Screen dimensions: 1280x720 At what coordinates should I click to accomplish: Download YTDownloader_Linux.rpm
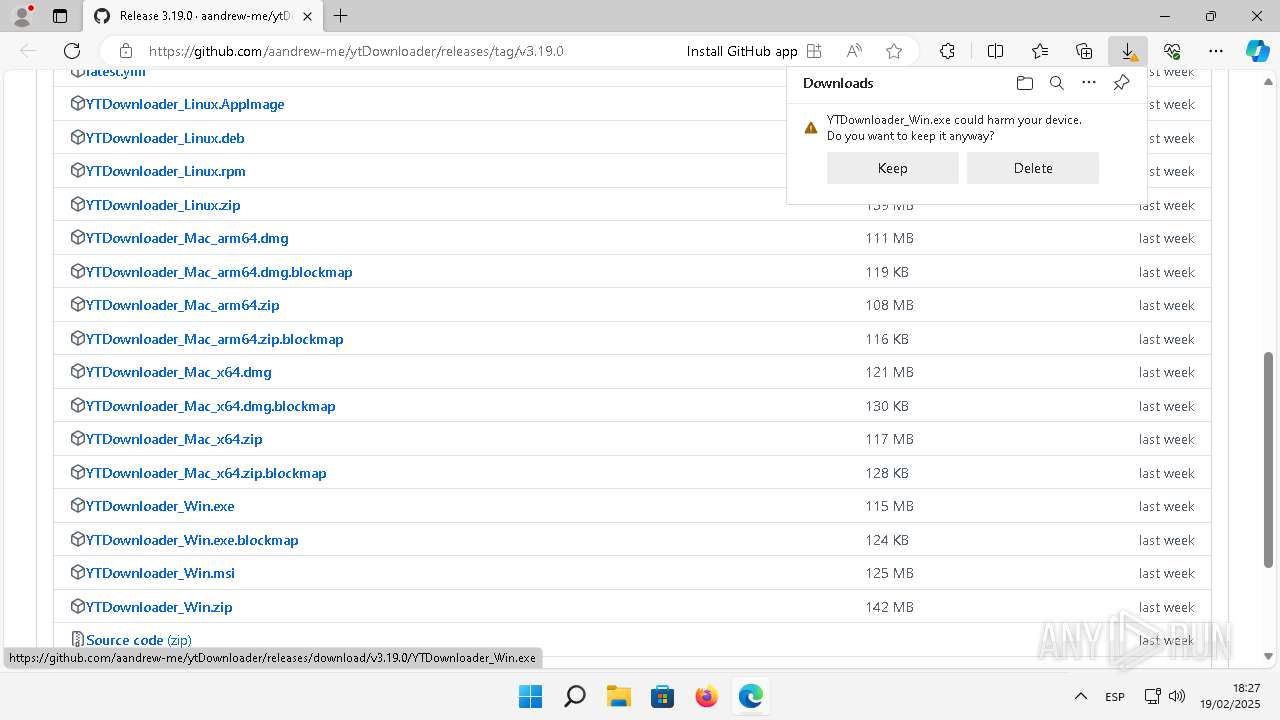click(166, 171)
